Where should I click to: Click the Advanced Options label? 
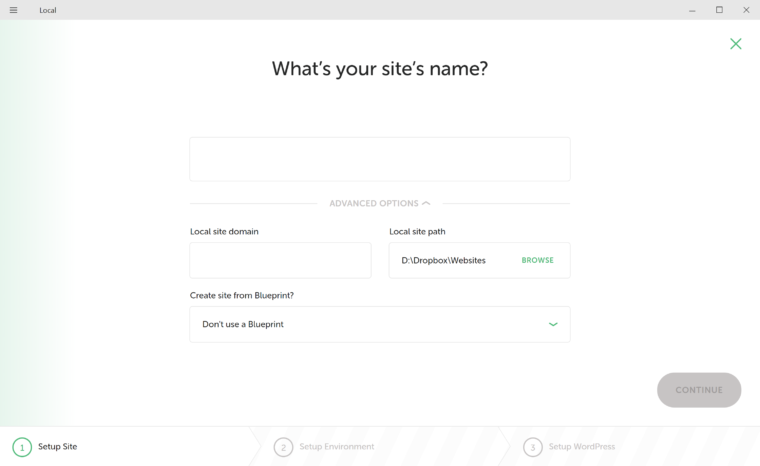[374, 203]
